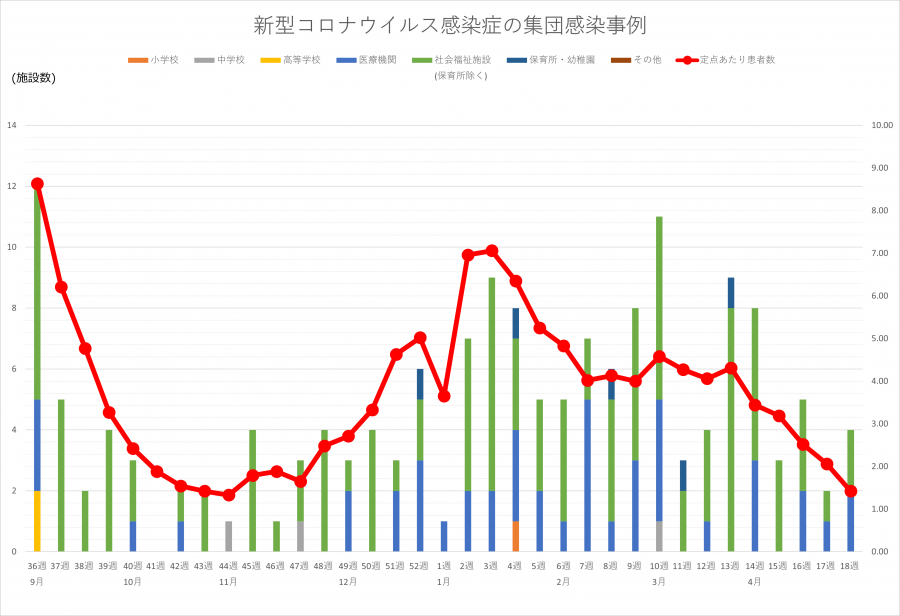The image size is (900, 616).
Task: Select the green bar at 37週
Action: pos(61,475)
